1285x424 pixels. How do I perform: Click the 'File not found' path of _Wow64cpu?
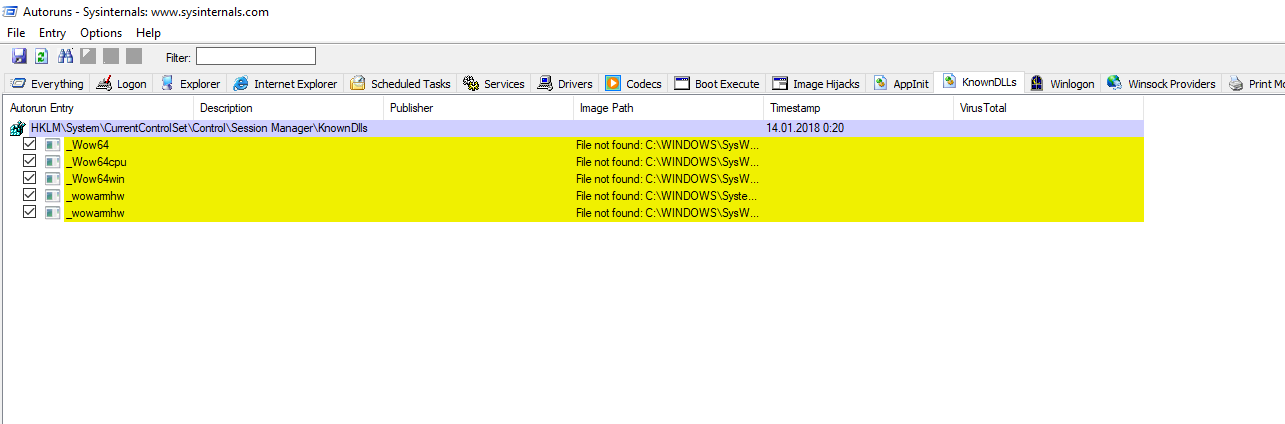[x=667, y=162]
